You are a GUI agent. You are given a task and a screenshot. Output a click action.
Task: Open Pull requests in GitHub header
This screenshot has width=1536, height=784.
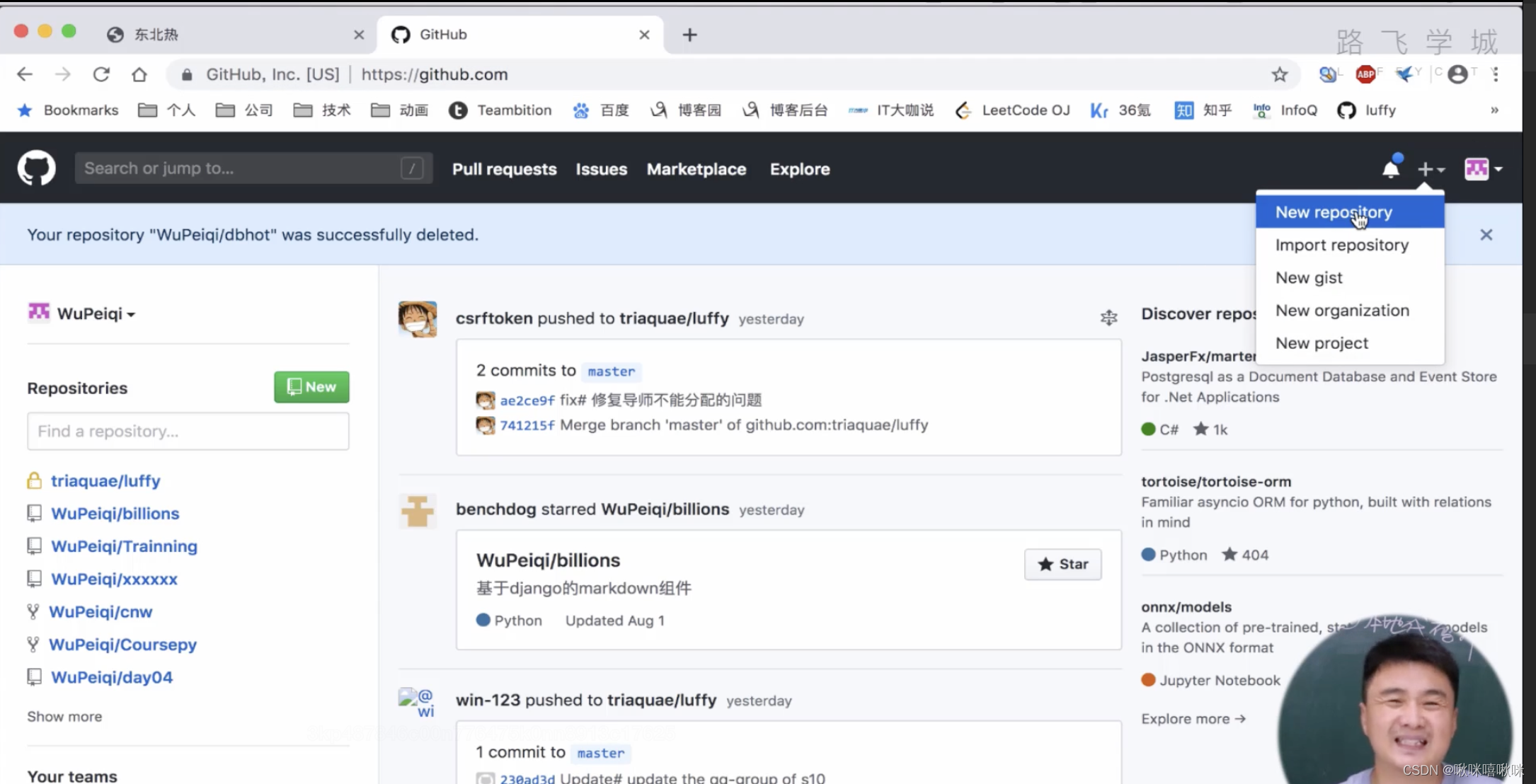coord(504,169)
